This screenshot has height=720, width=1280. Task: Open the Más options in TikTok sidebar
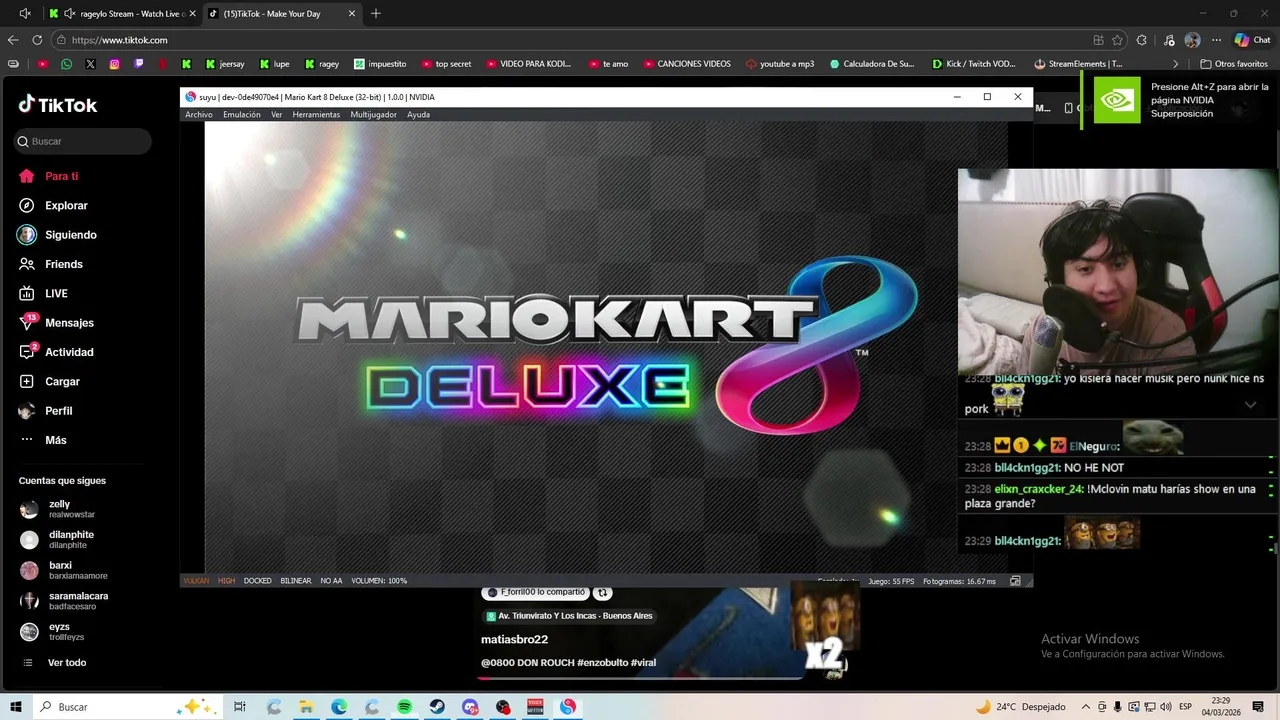coord(43,440)
